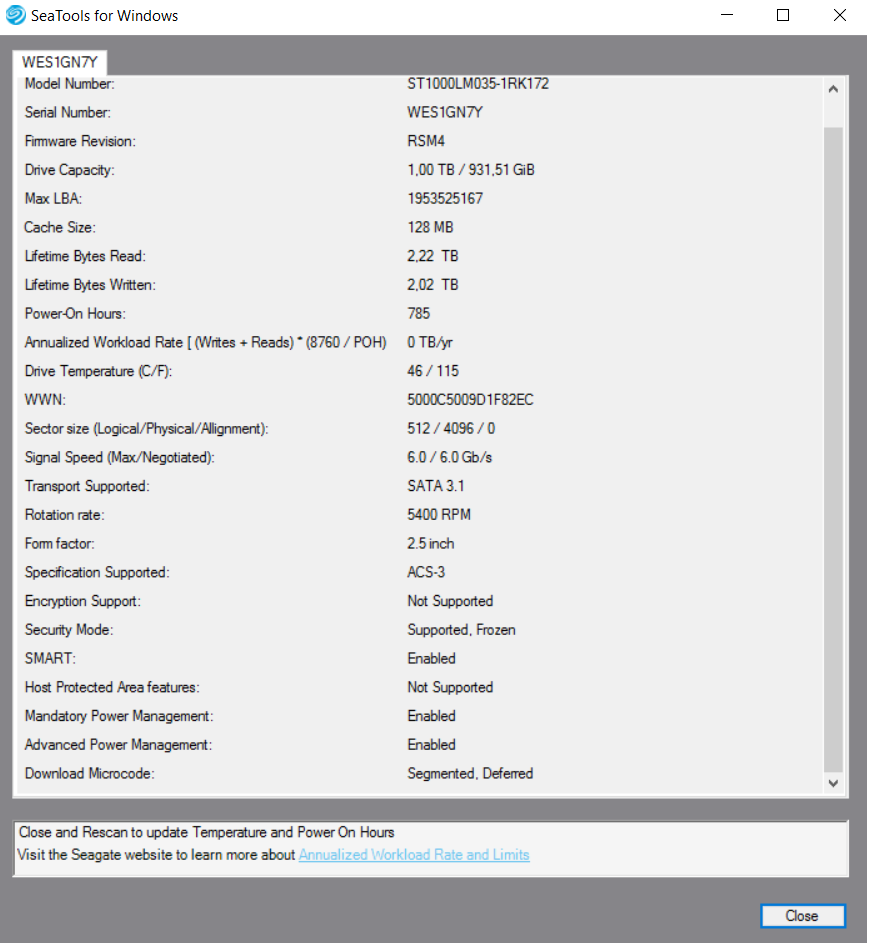Click the Firmware Revision label
The image size is (872, 943).
[80, 141]
